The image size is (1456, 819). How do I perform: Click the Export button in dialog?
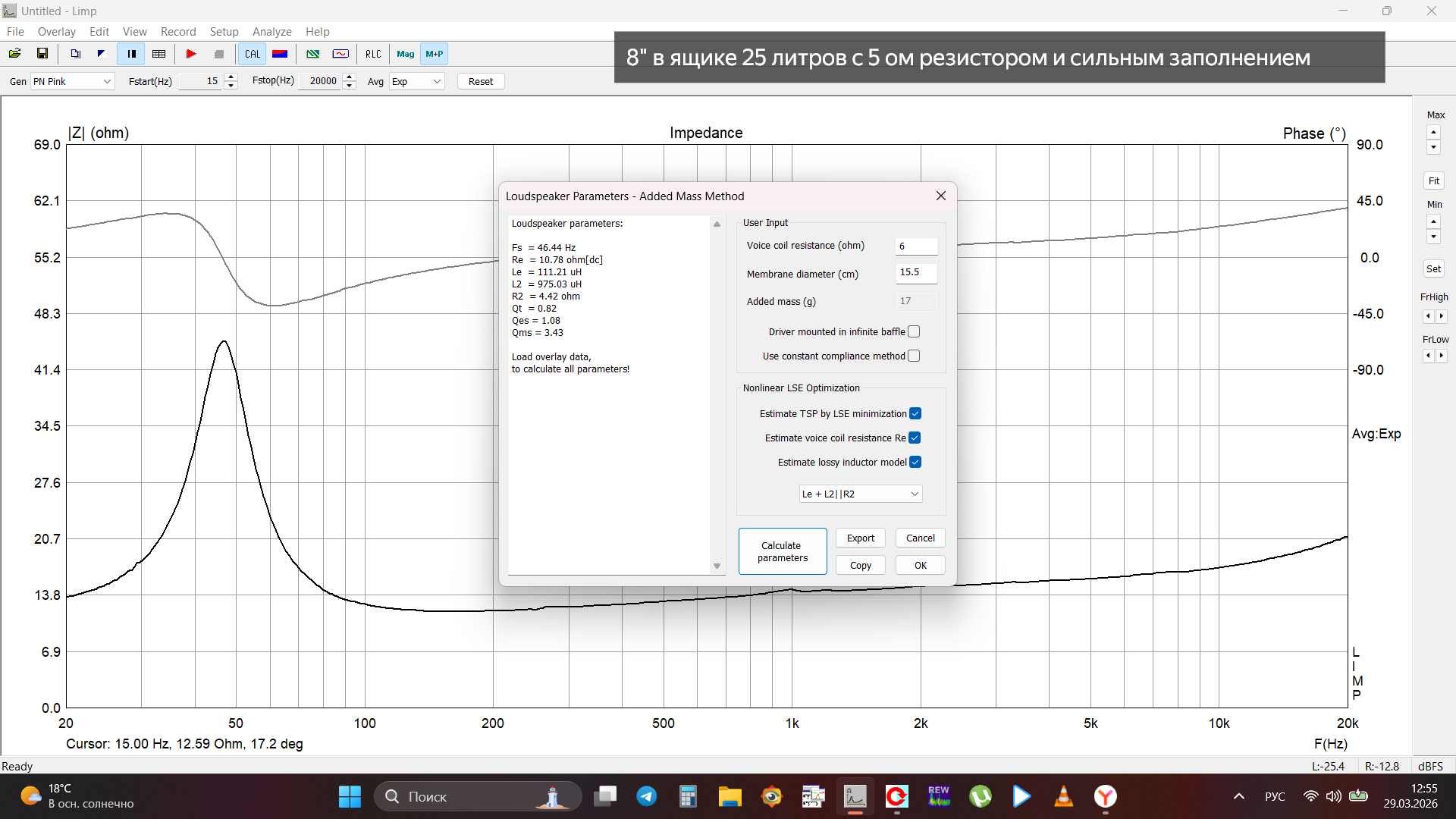[x=860, y=538]
